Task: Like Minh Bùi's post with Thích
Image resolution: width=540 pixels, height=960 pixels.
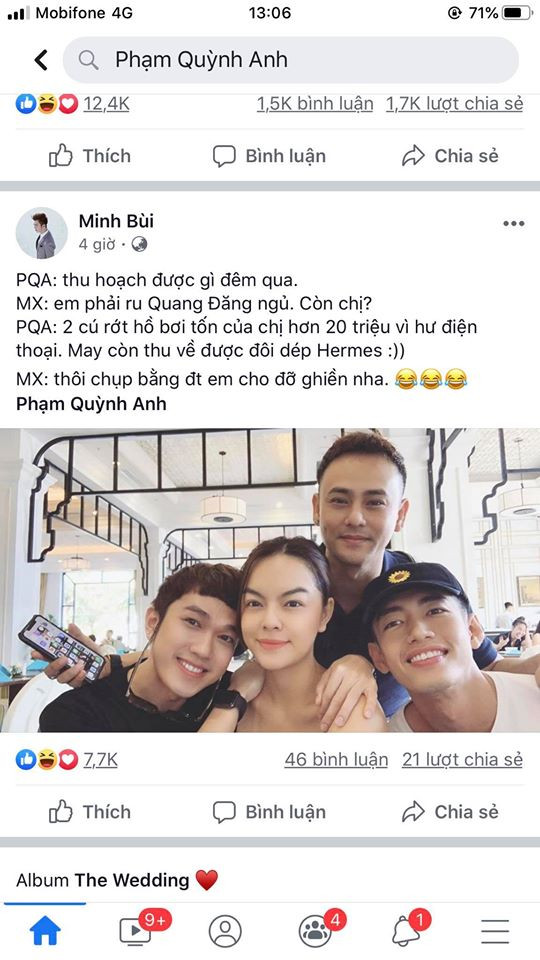Action: pyautogui.click(x=89, y=812)
